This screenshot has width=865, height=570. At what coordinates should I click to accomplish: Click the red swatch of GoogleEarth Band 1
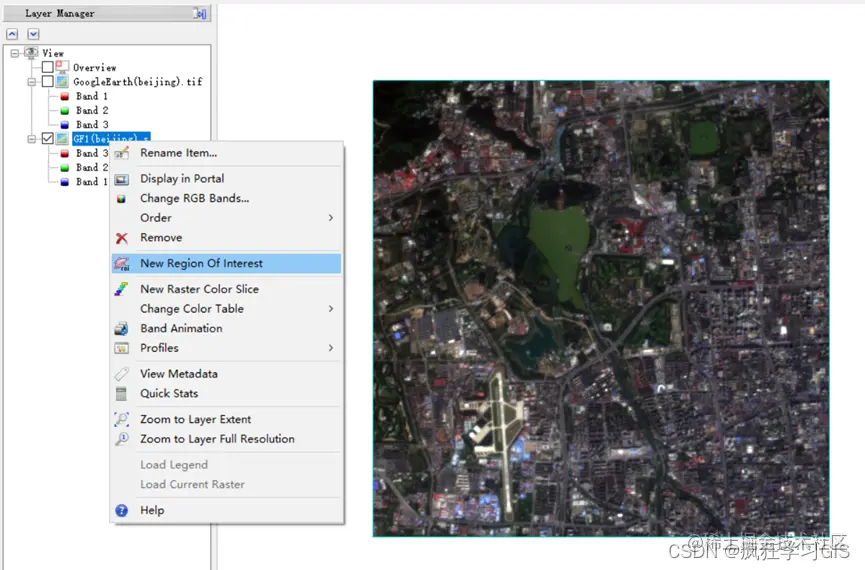pos(65,97)
